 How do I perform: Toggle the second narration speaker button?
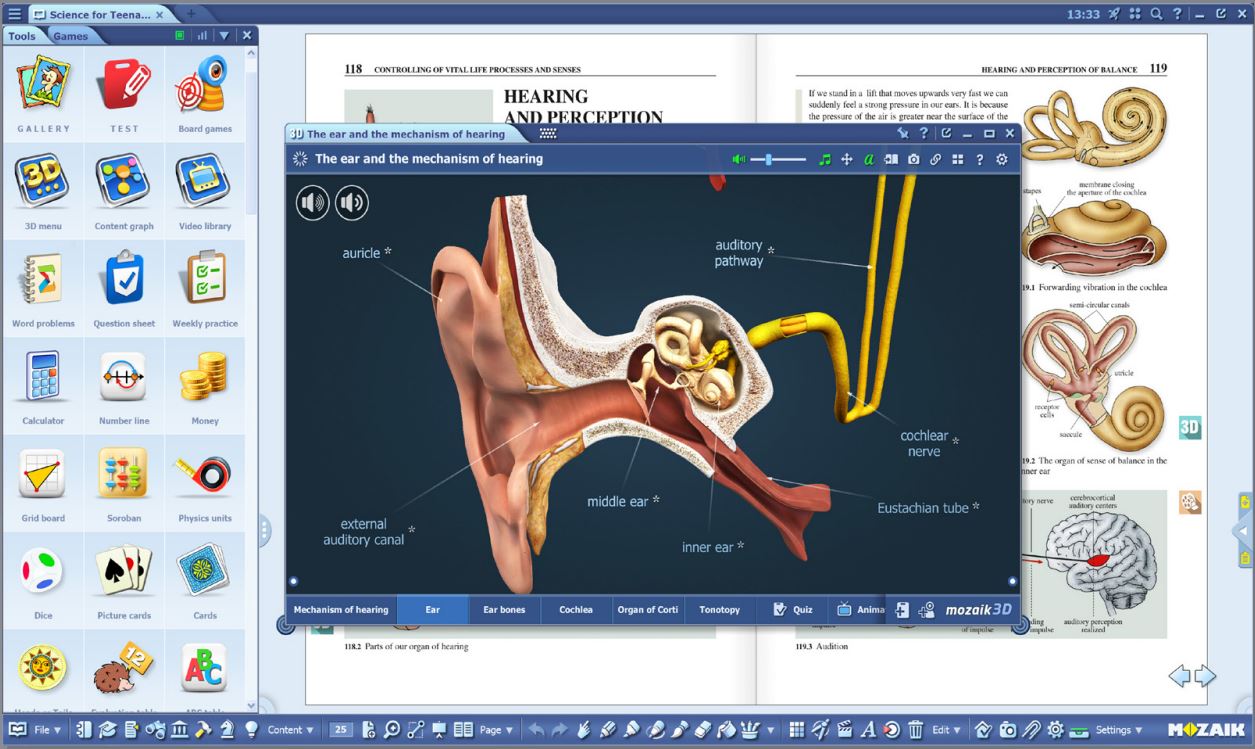(351, 203)
